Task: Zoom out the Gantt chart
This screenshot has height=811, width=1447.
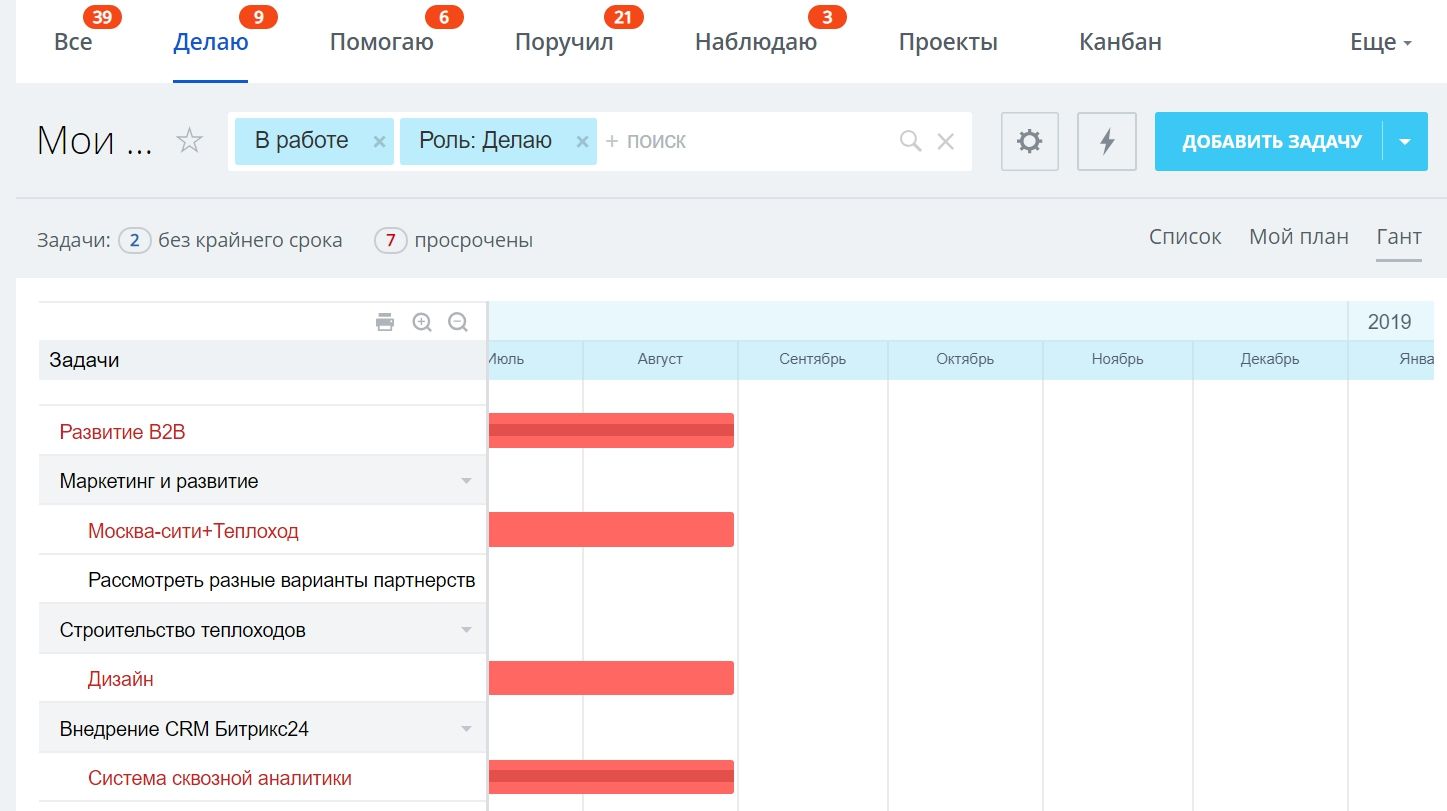Action: pyautogui.click(x=458, y=322)
